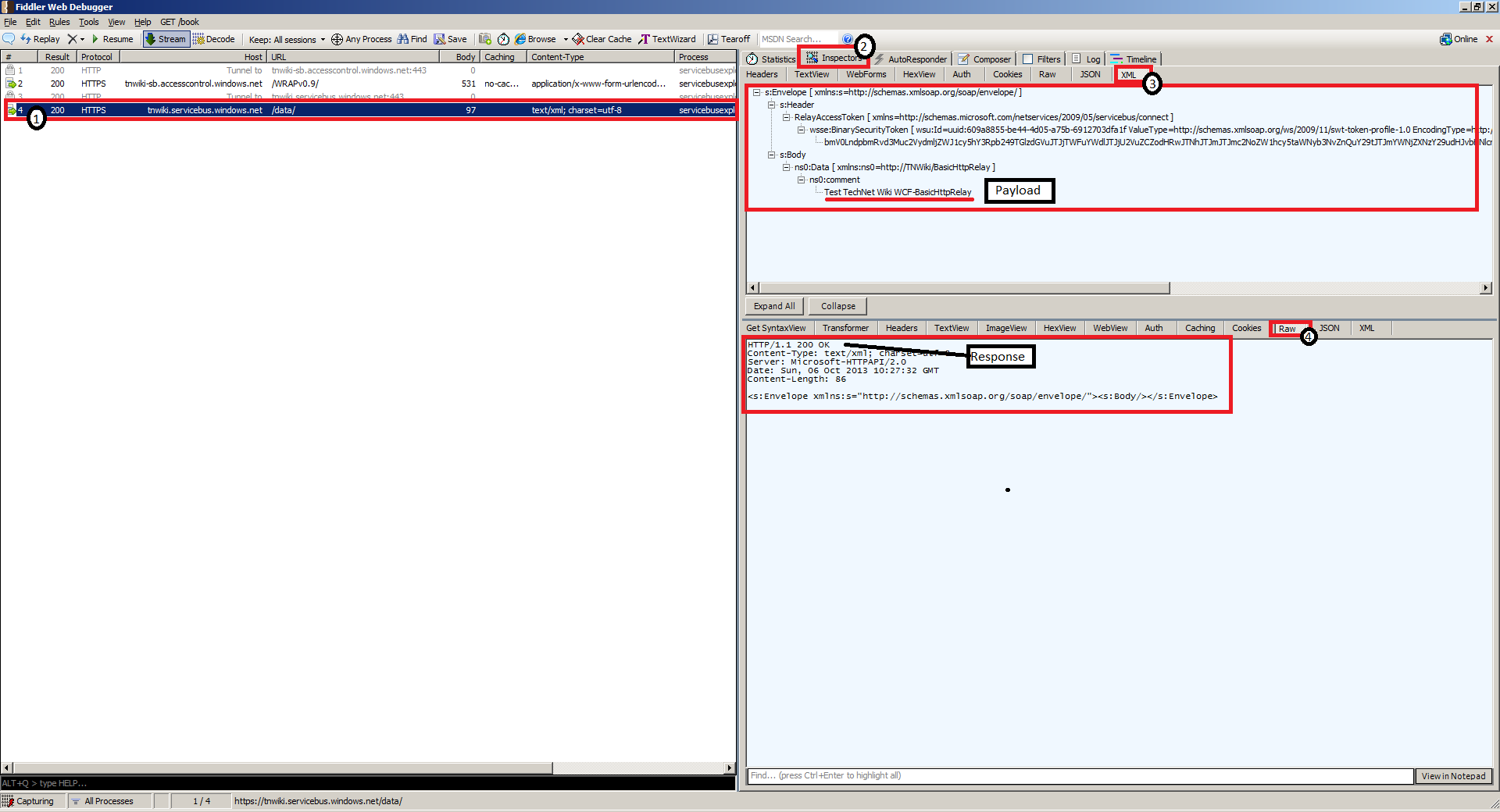Select request JSON inspector tab
The image size is (1500, 812).
(1090, 74)
